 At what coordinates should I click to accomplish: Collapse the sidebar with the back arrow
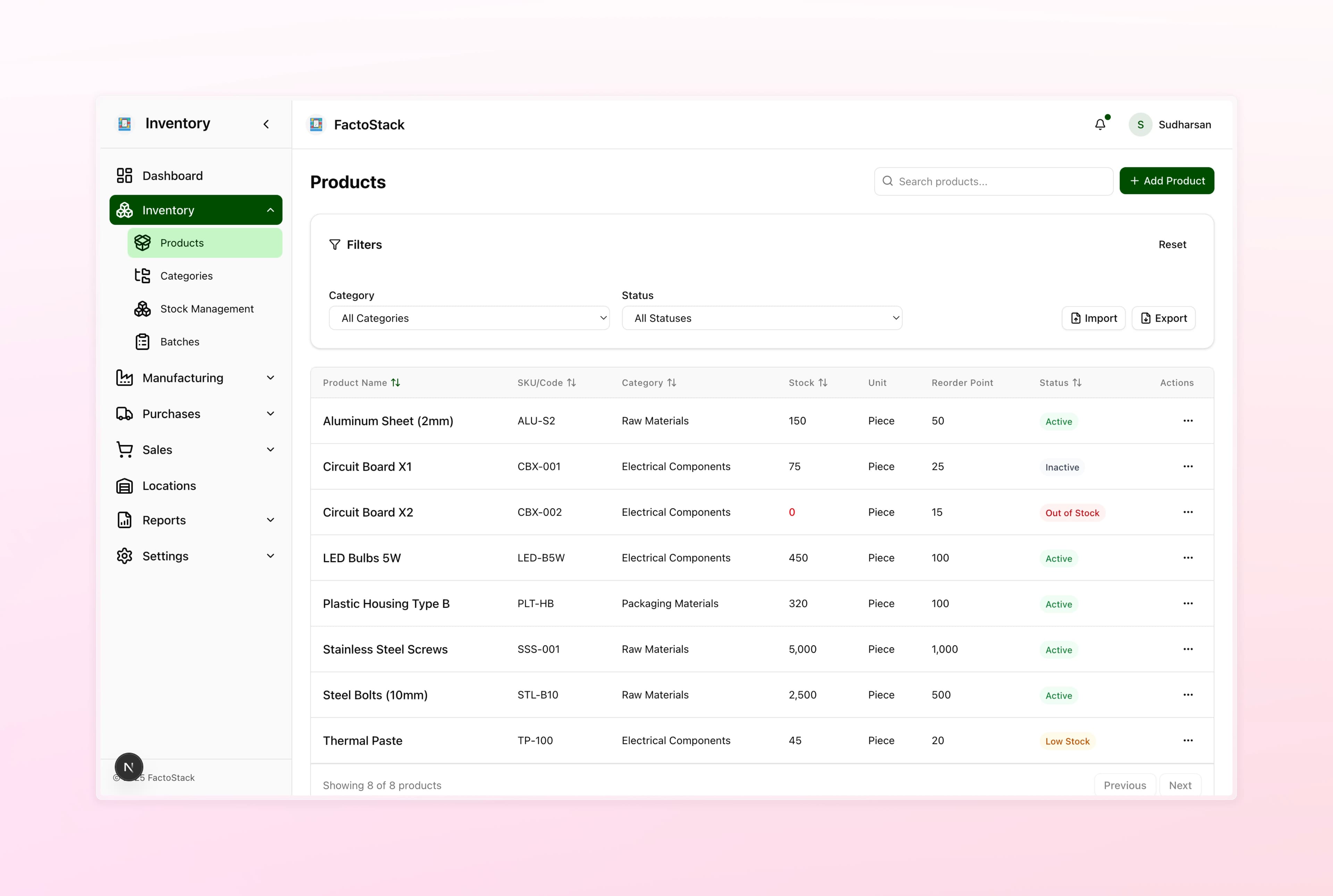[x=266, y=124]
